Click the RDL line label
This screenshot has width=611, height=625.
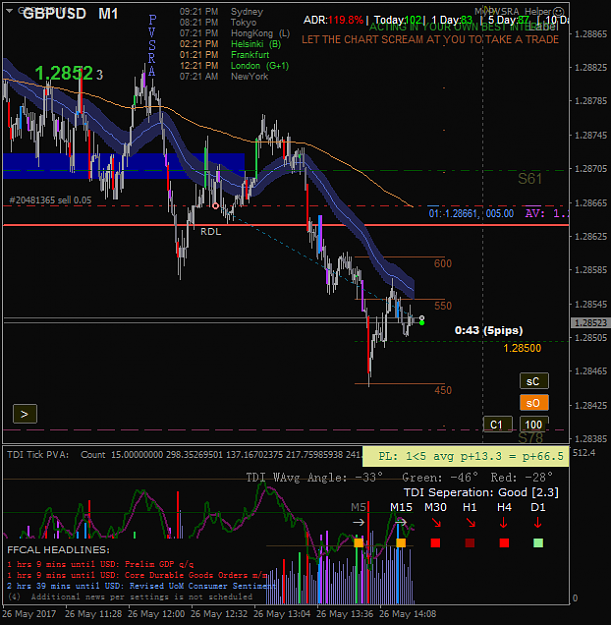210,232
